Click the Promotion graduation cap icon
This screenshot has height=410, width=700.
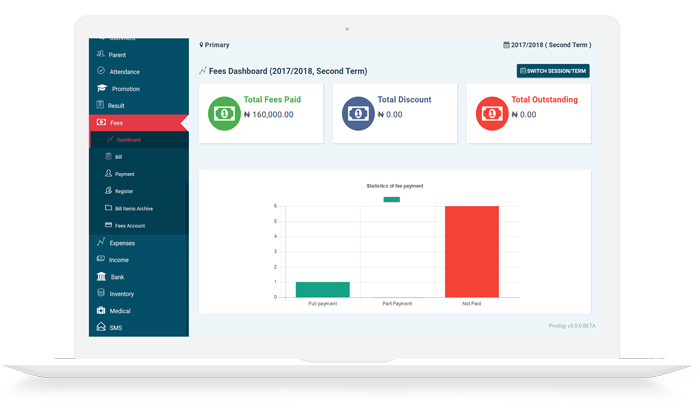tap(101, 88)
